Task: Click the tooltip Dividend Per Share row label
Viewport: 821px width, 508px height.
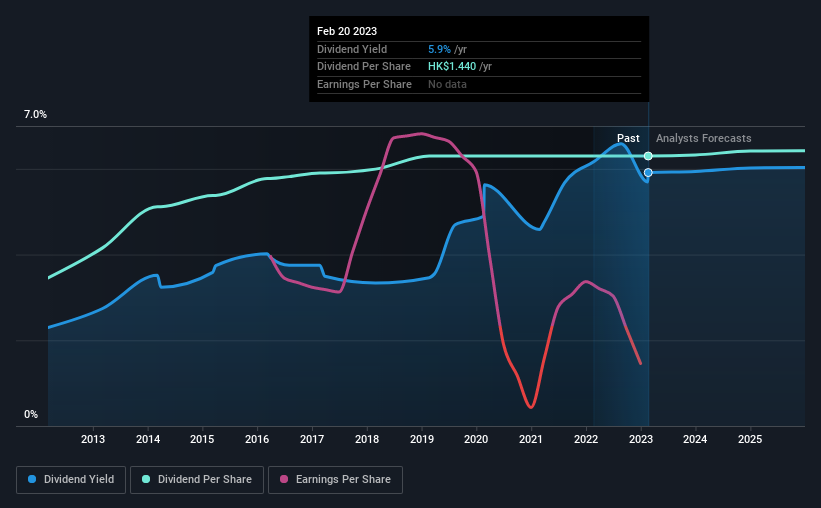Action: point(363,67)
